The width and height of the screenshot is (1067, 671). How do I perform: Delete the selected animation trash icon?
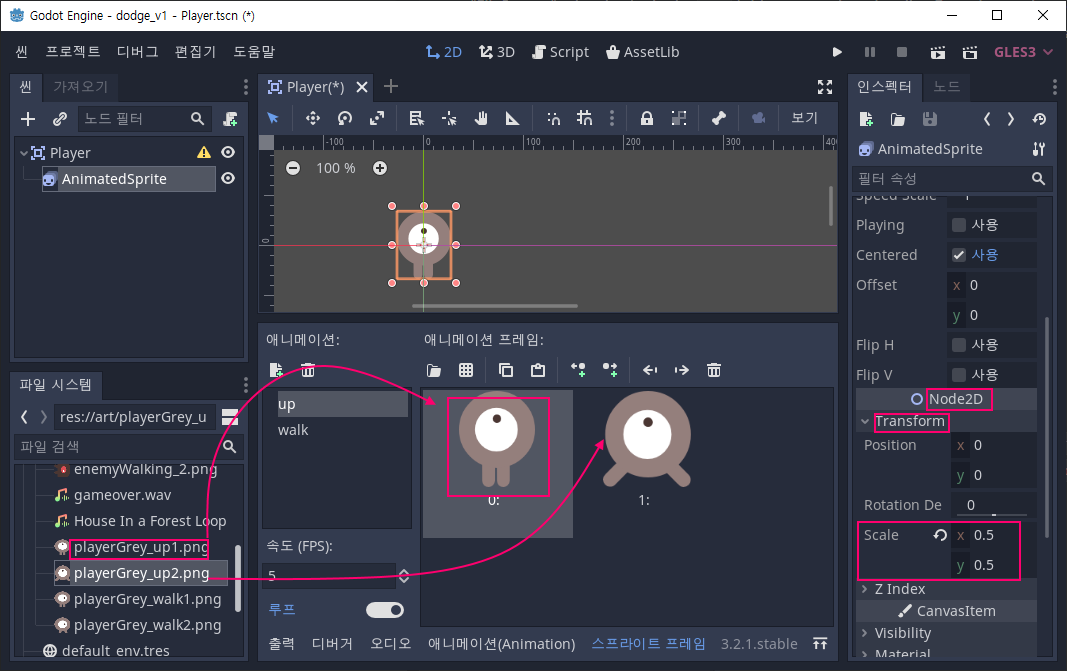(x=308, y=370)
